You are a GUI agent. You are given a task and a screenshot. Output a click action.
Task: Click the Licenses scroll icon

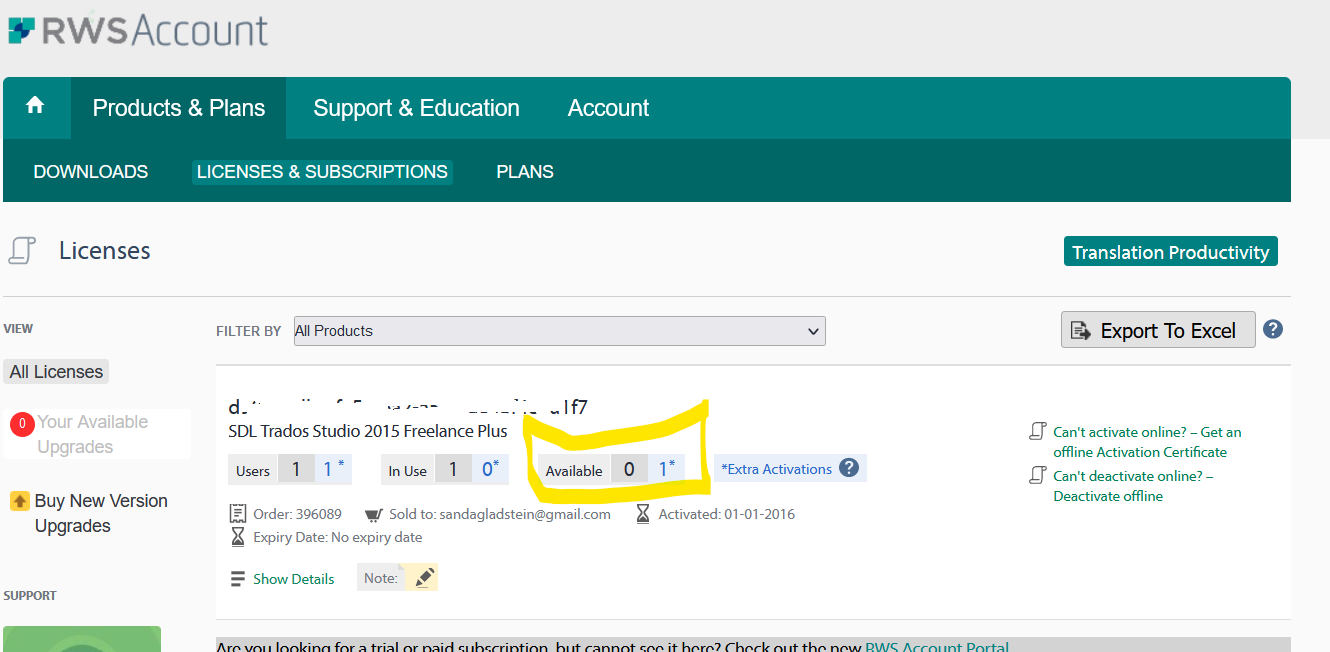click(x=23, y=251)
